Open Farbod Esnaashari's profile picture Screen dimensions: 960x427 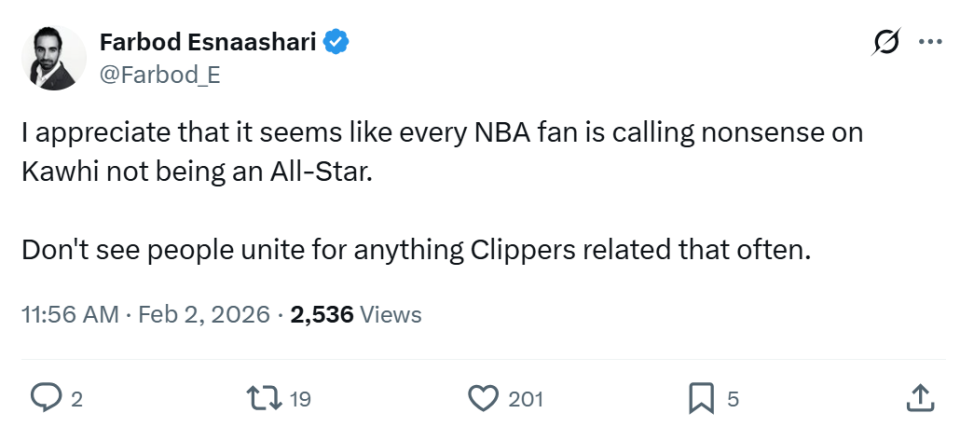coord(54,58)
